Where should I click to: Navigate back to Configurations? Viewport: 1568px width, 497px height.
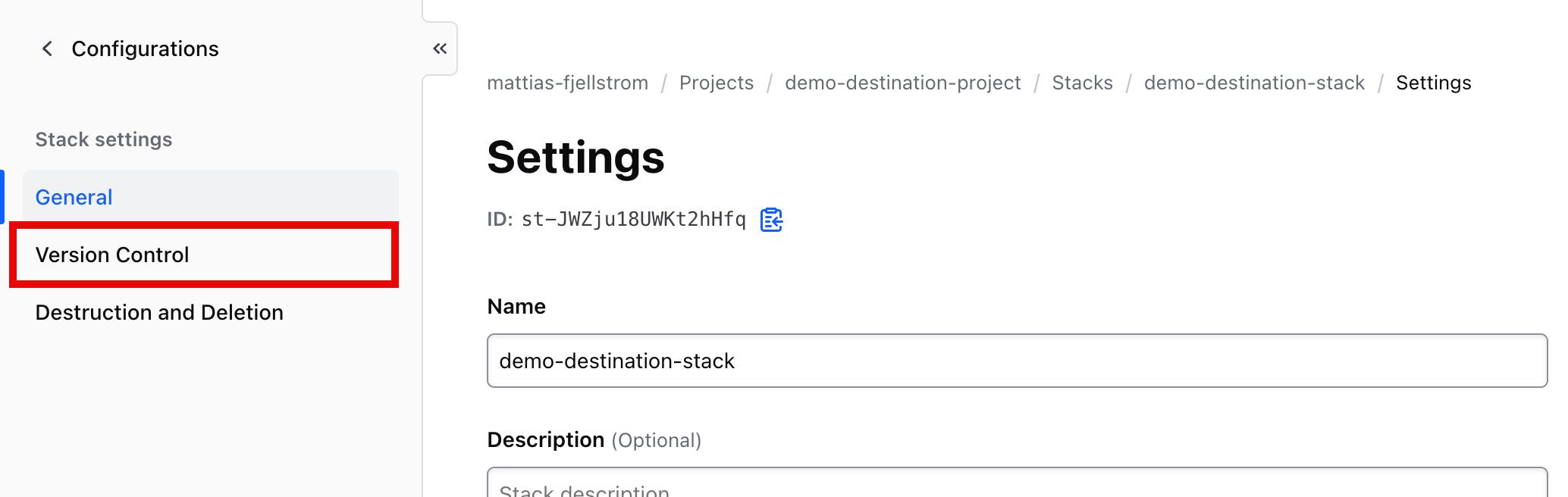point(145,48)
